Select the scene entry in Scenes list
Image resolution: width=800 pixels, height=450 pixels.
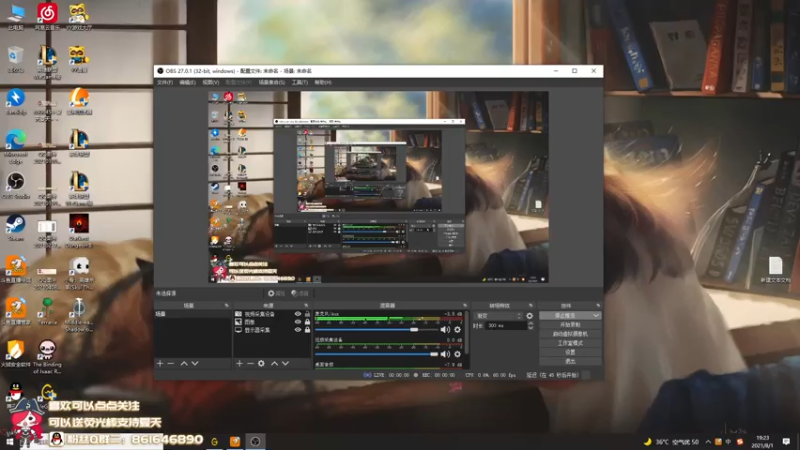pyautogui.click(x=192, y=314)
